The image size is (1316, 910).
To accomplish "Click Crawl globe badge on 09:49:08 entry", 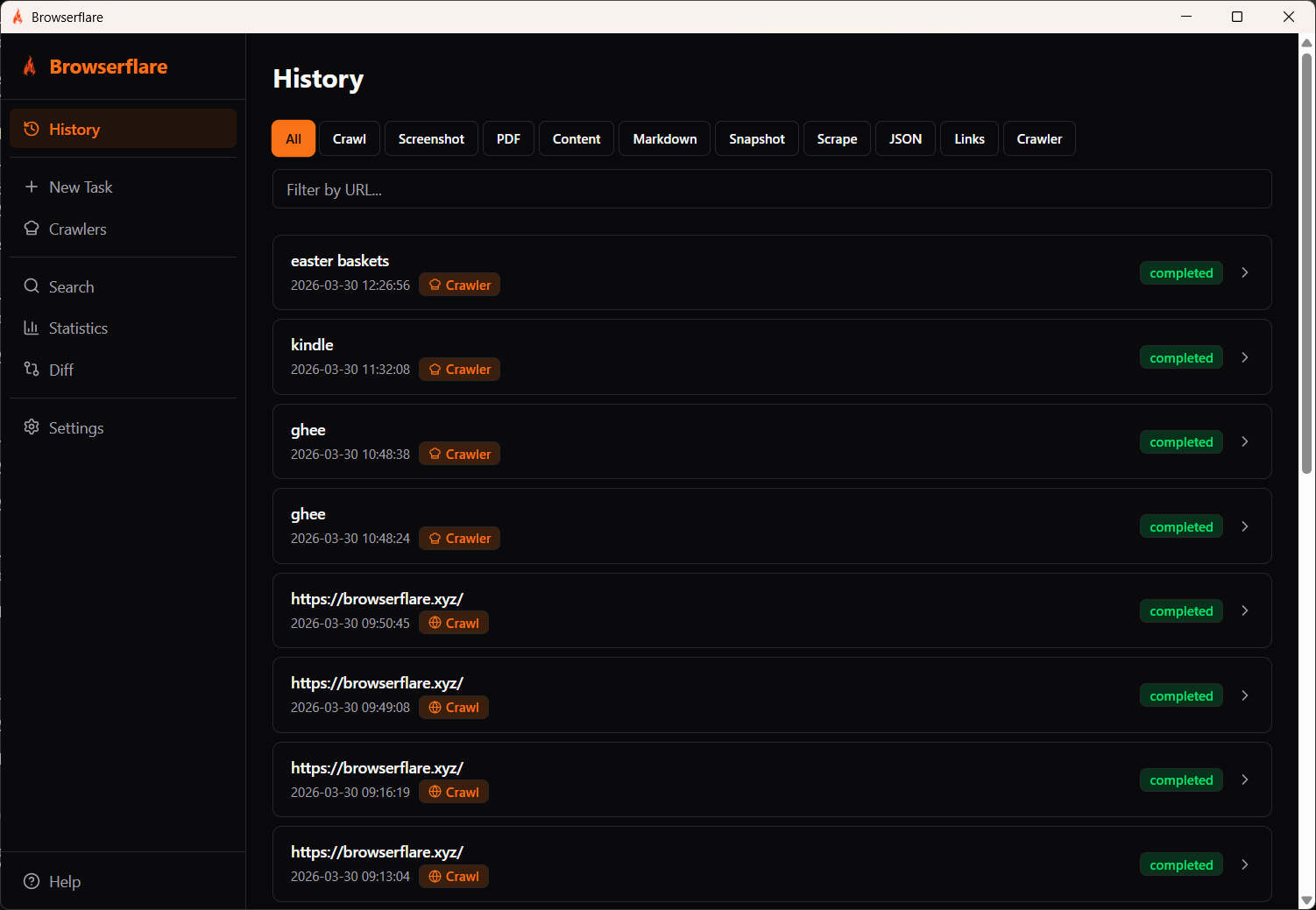I will click(454, 707).
